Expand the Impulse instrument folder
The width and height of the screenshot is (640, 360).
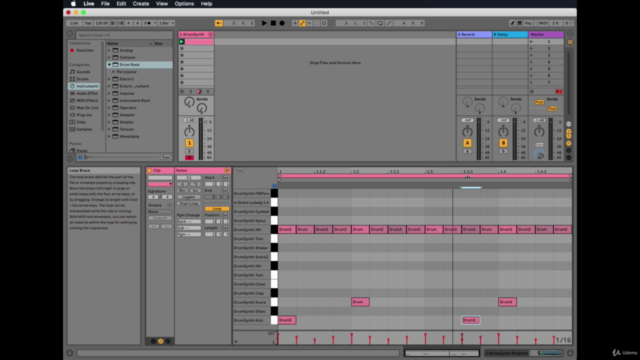click(x=109, y=93)
